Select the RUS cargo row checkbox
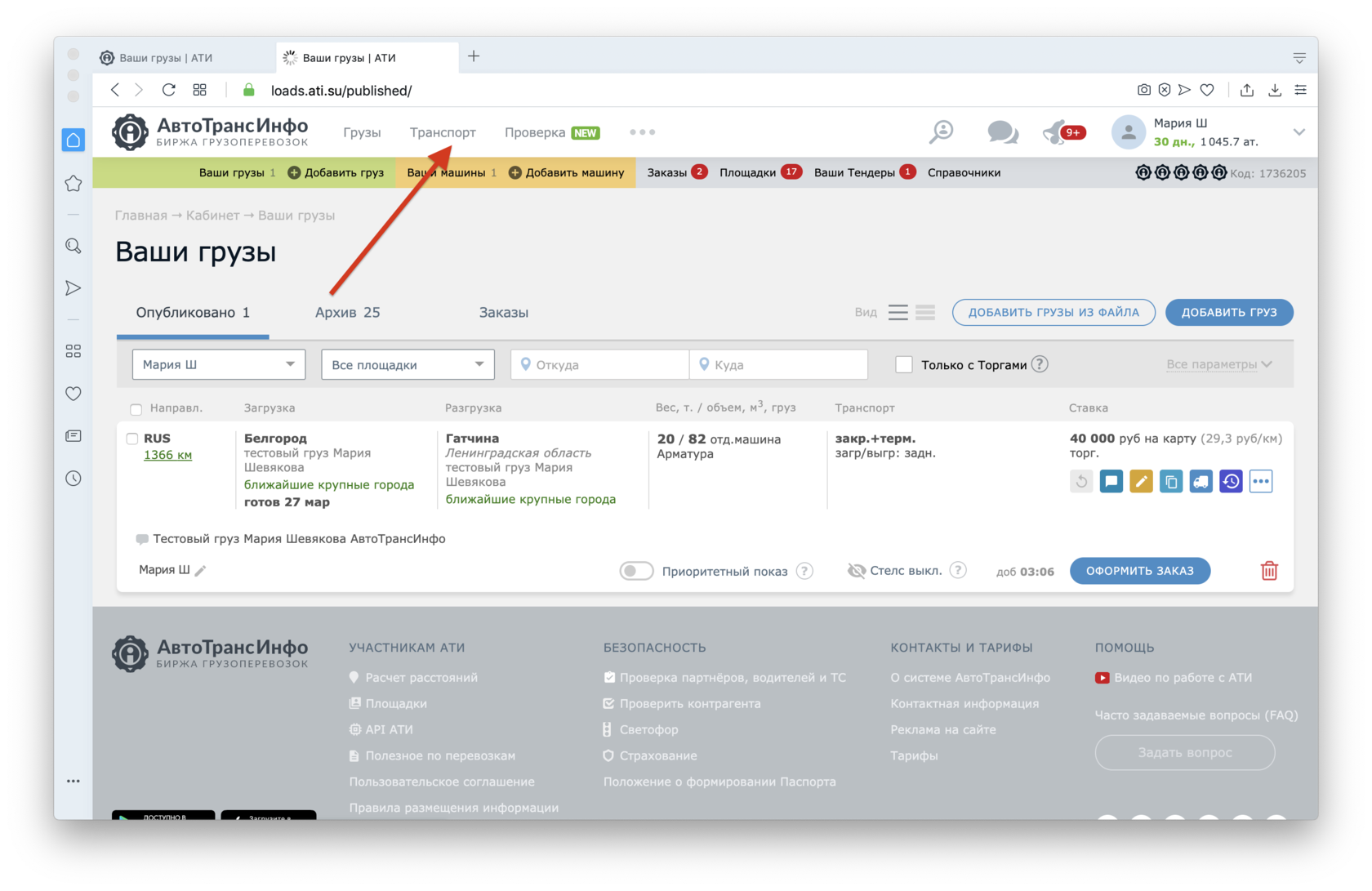The width and height of the screenshot is (1372, 891). coord(132,439)
